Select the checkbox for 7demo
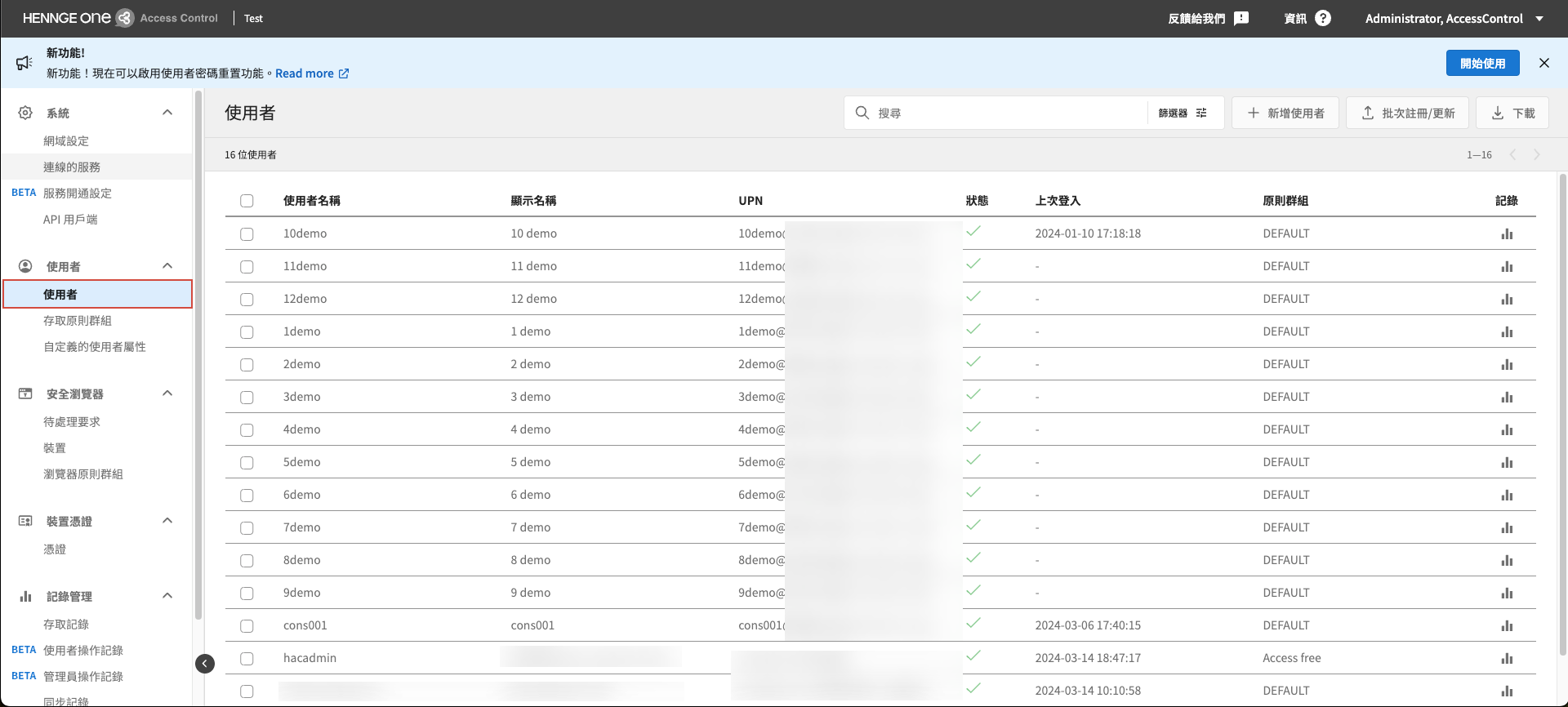 (247, 528)
